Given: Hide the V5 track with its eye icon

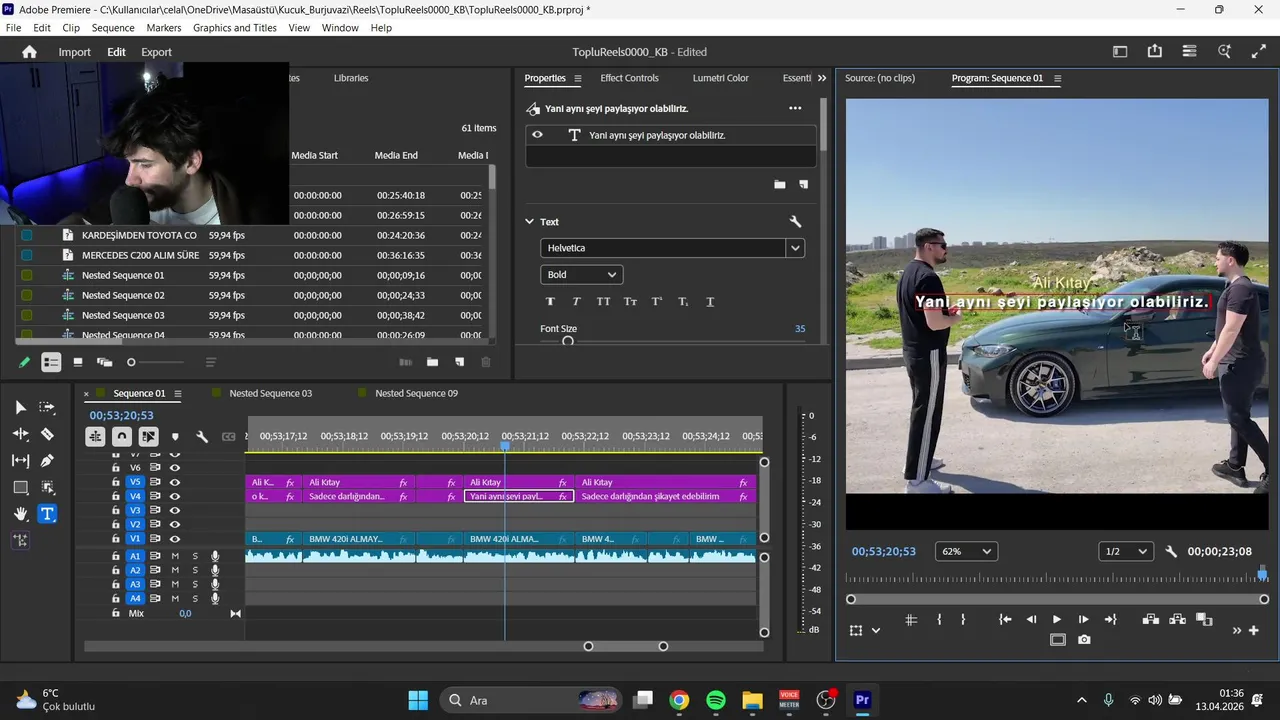Looking at the screenshot, I should pos(175,482).
